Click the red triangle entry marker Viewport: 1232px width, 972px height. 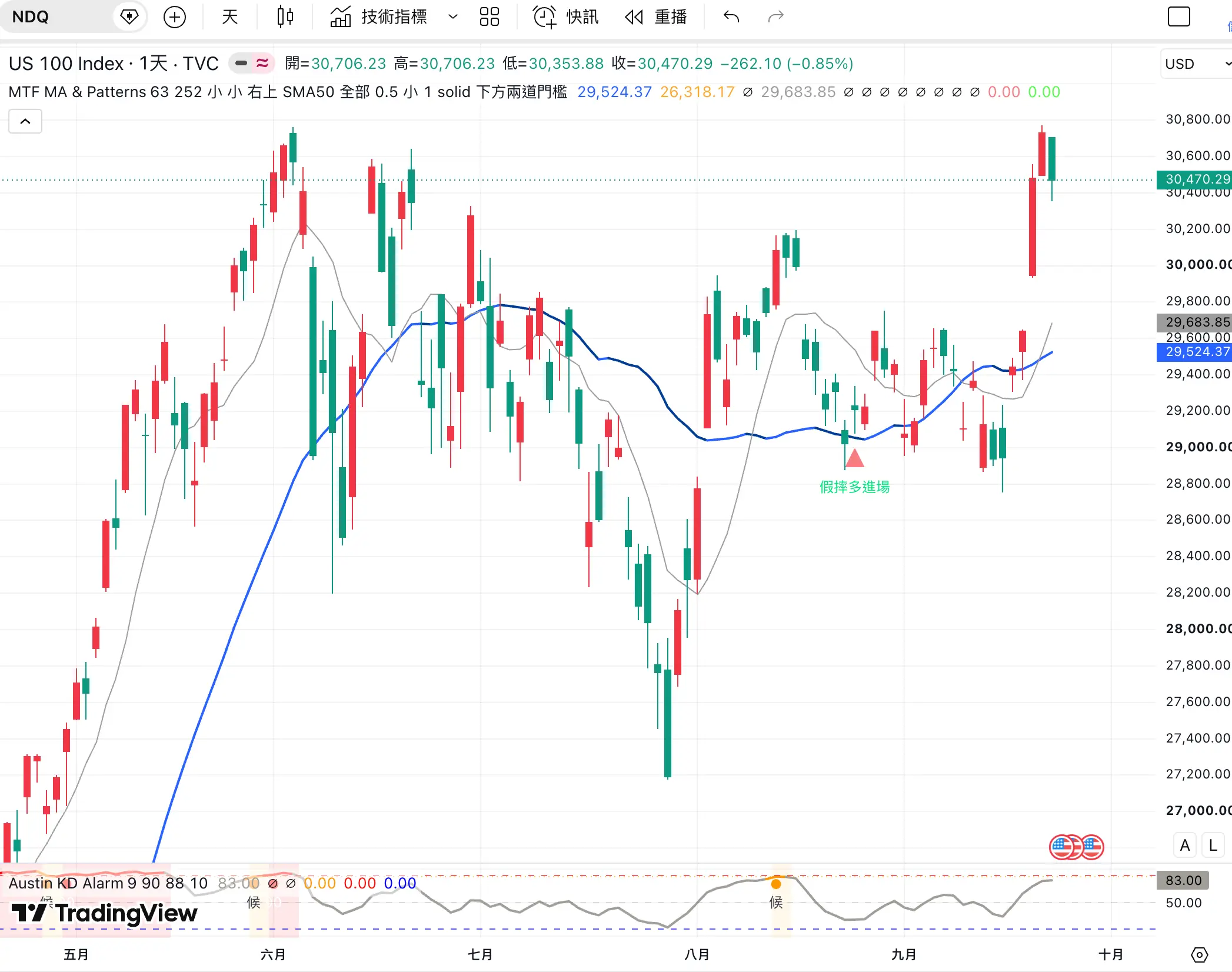click(854, 458)
